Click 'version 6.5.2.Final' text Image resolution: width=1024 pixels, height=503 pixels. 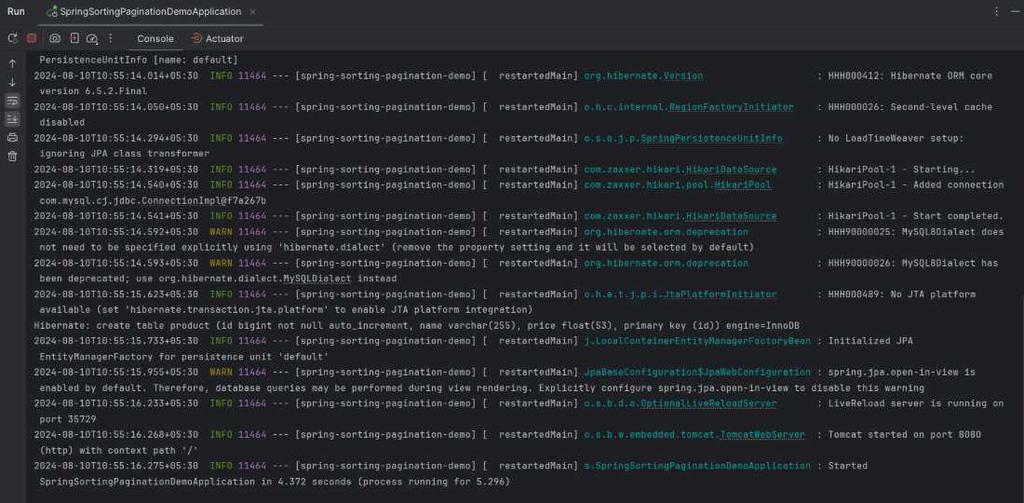click(93, 91)
